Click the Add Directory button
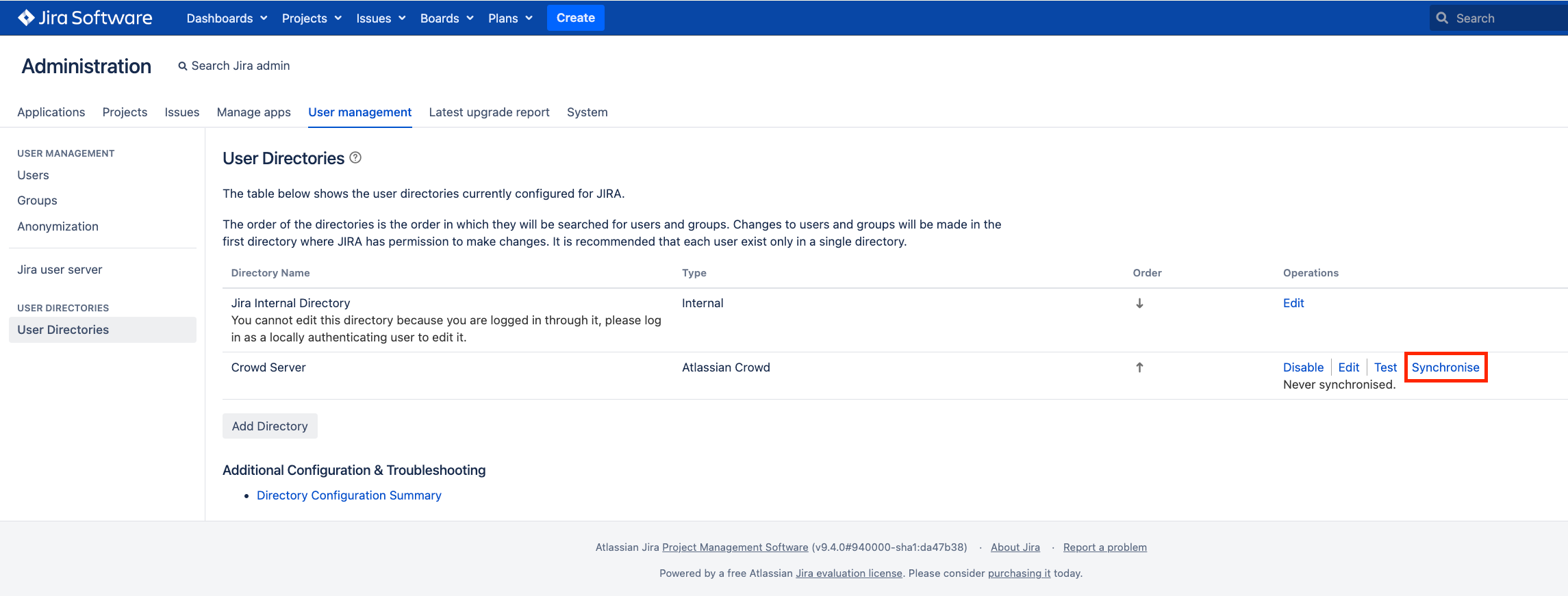 (x=270, y=426)
